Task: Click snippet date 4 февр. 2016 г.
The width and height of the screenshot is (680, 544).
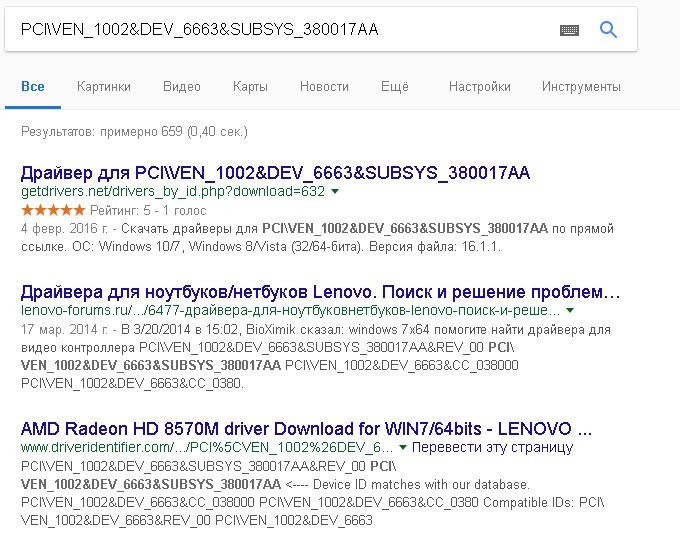Action: (64, 229)
